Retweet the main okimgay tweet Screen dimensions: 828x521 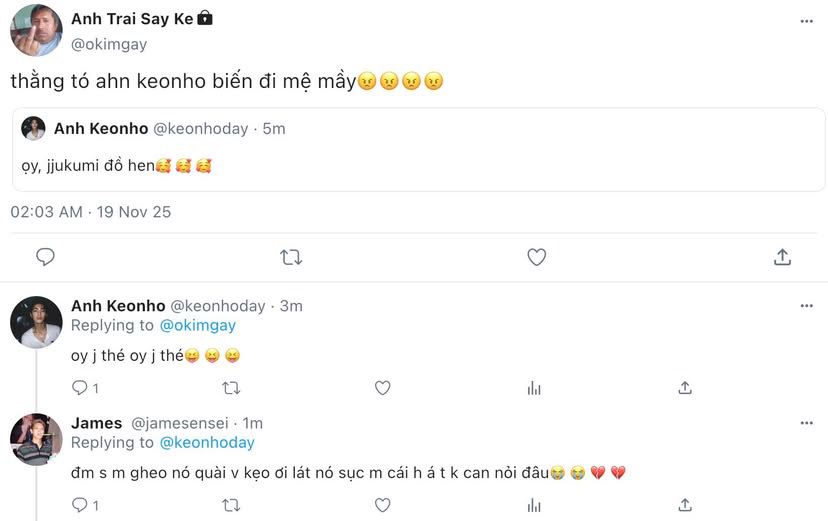[291, 257]
